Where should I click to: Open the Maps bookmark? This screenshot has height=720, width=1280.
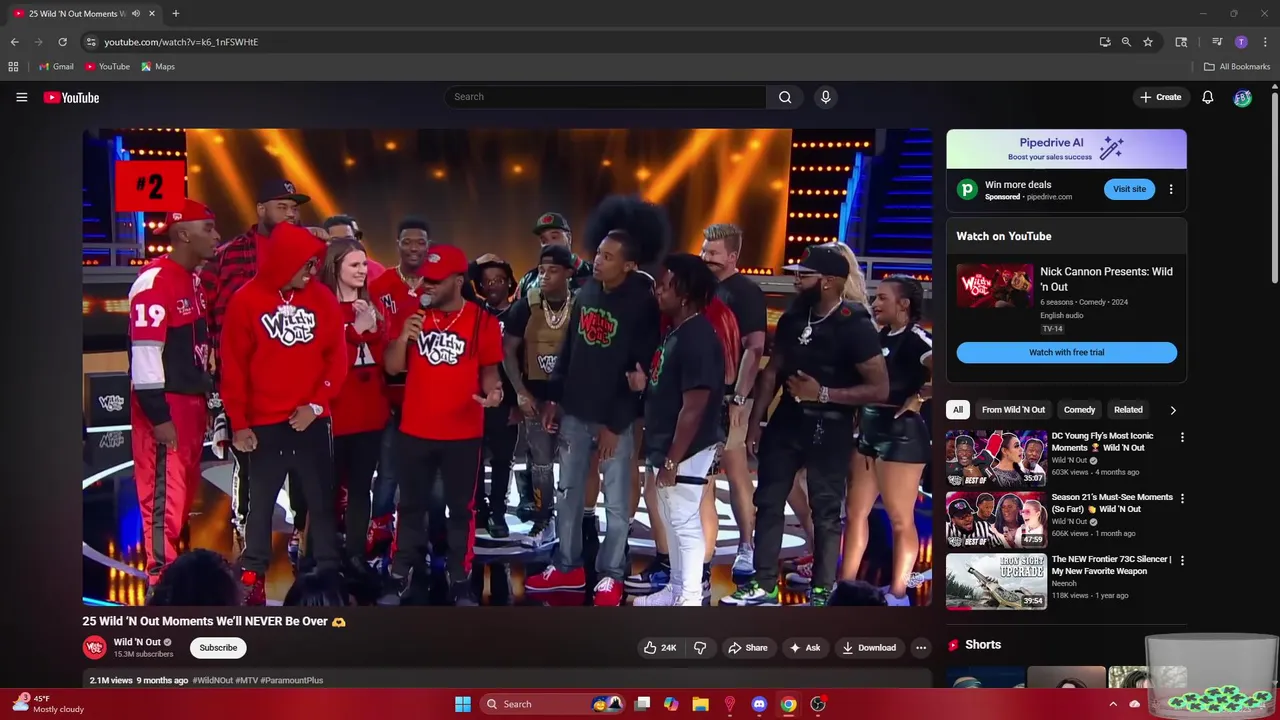[158, 67]
